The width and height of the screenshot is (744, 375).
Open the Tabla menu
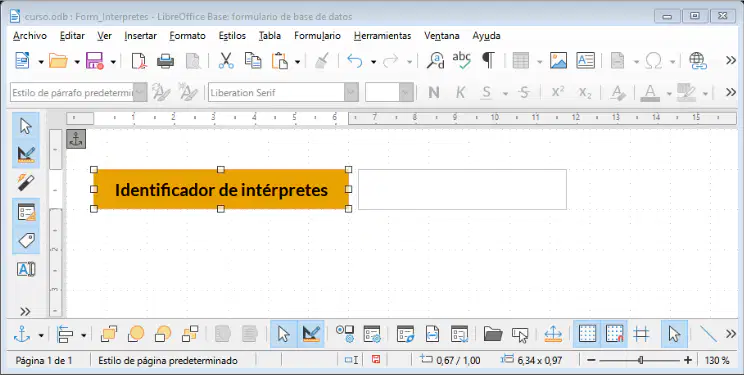pos(270,36)
